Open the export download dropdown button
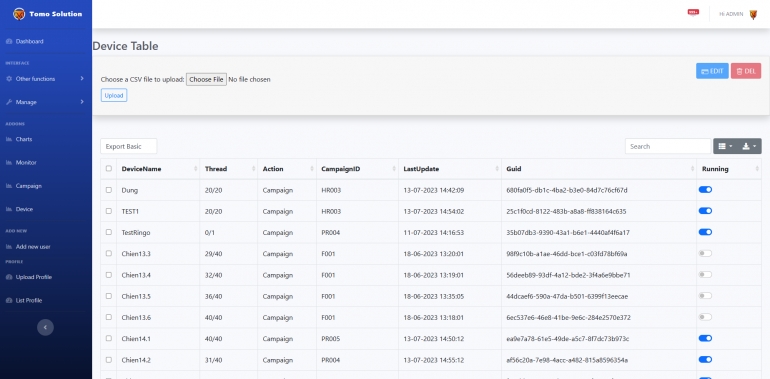Image resolution: width=770 pixels, height=379 pixels. (x=749, y=146)
